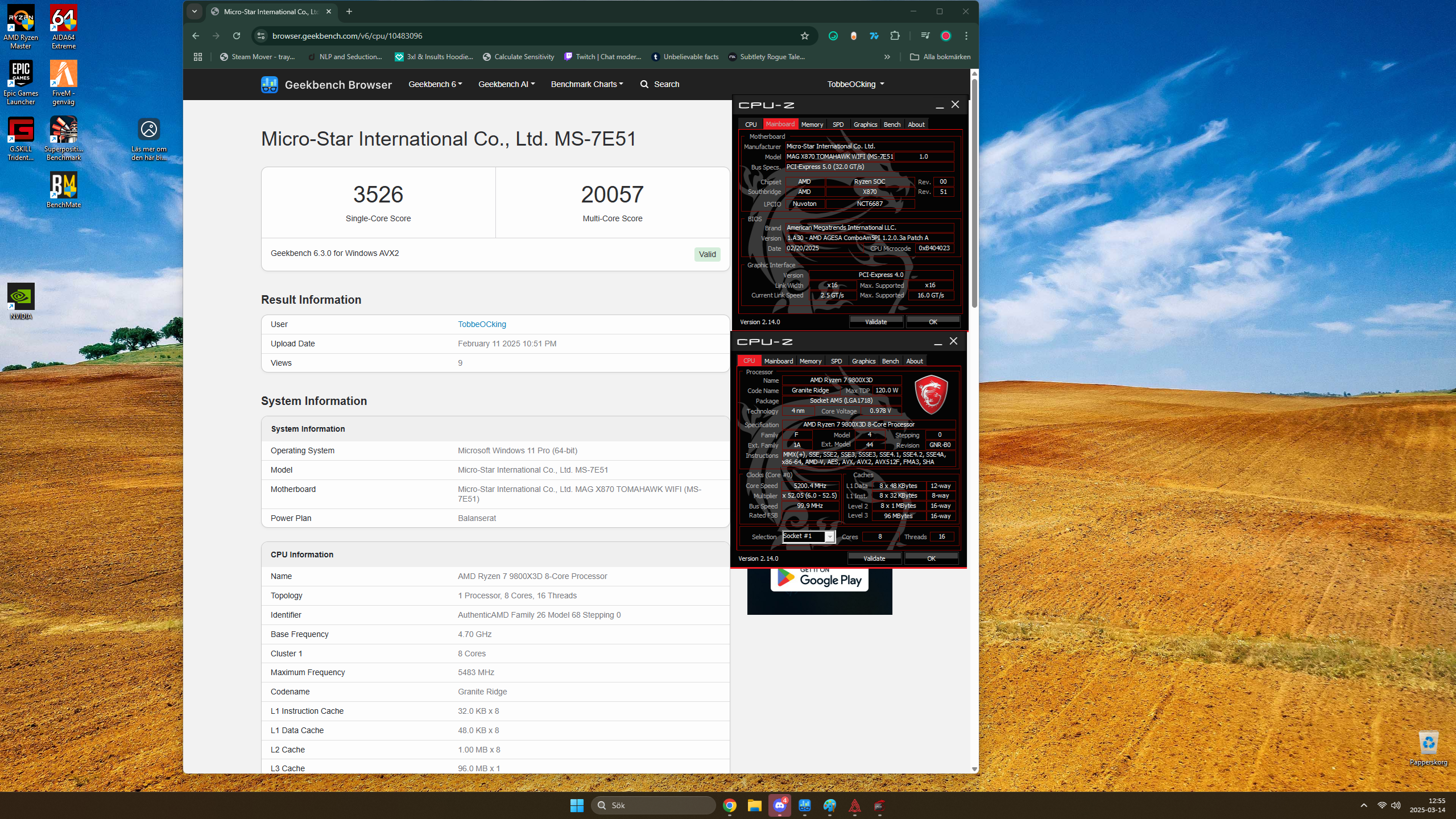Expand Geekbench 6 dropdown menu
The image size is (1456, 819).
(435, 84)
